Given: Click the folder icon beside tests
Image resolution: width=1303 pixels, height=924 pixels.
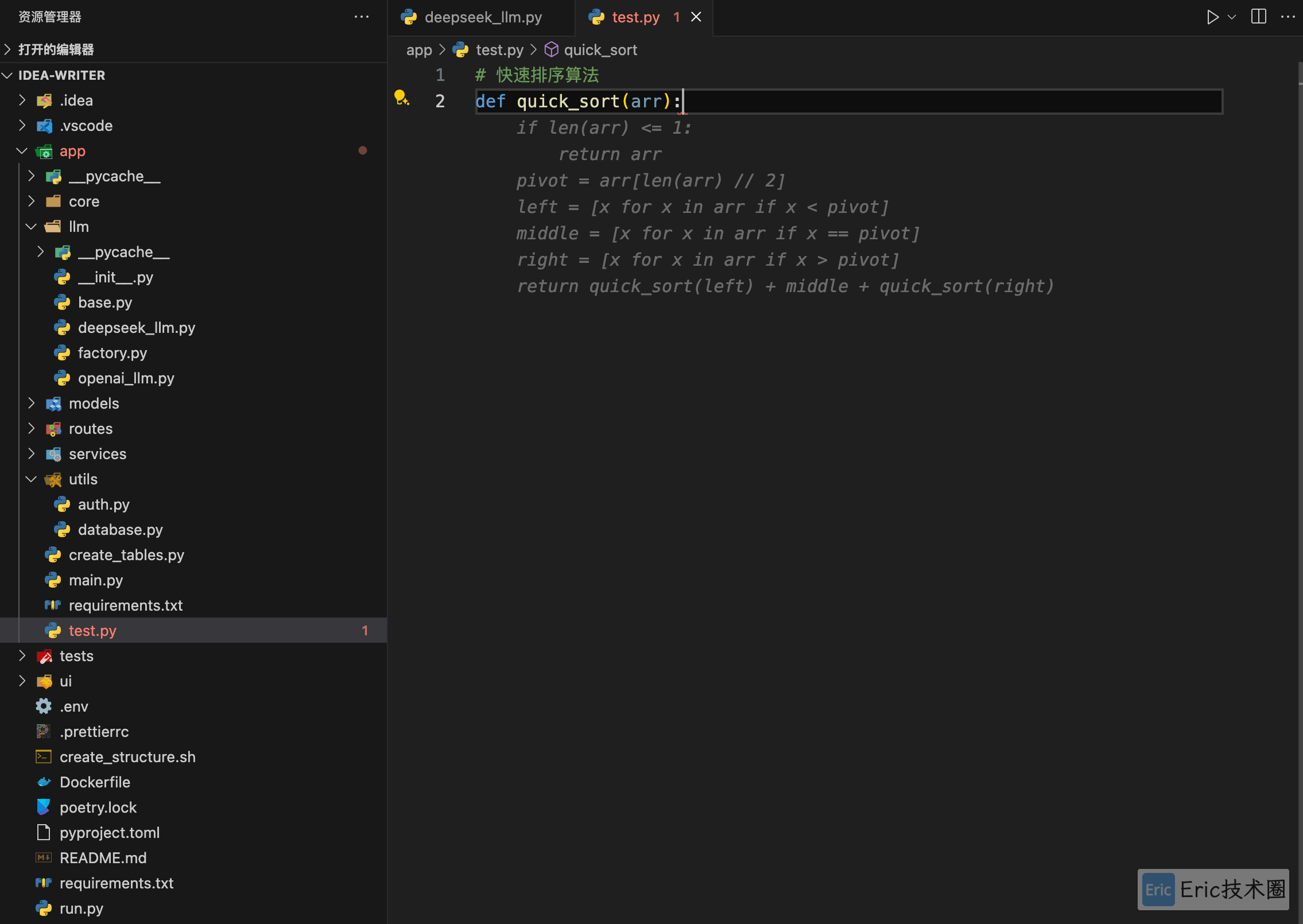Looking at the screenshot, I should 44,656.
